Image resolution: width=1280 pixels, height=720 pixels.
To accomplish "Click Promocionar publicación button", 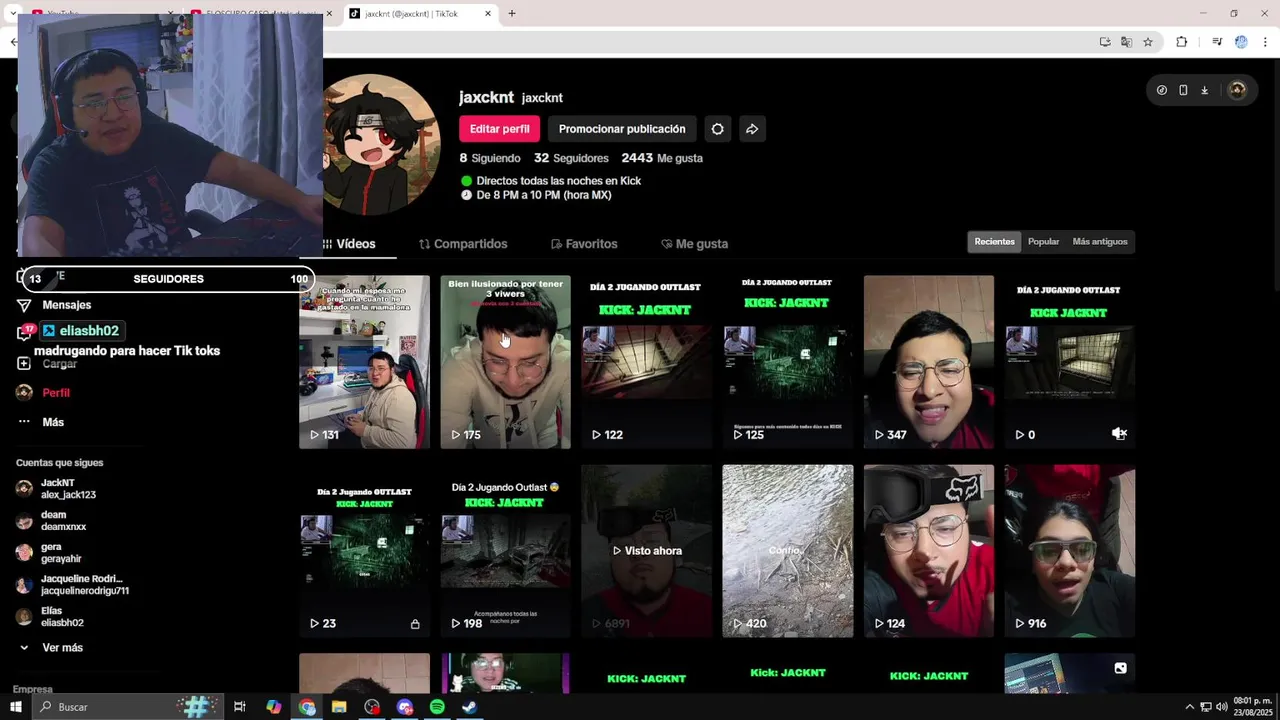I will point(622,129).
